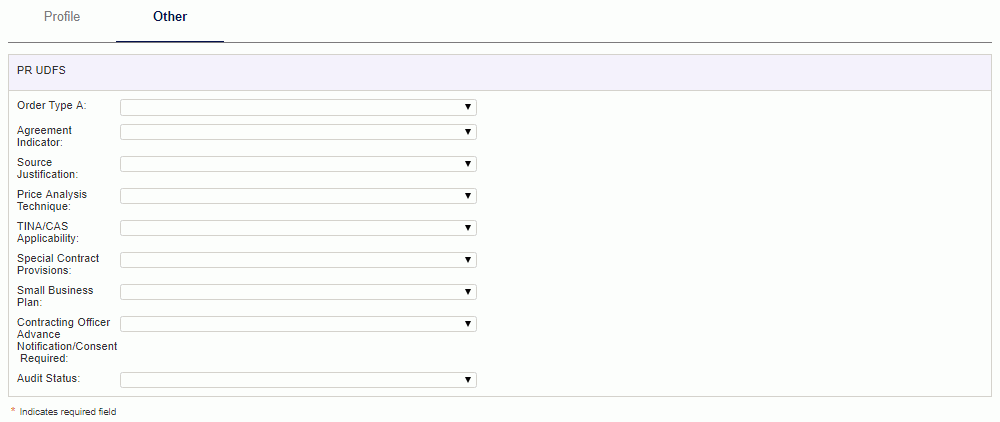Choose a Price Analysis Technique option

tap(298, 196)
